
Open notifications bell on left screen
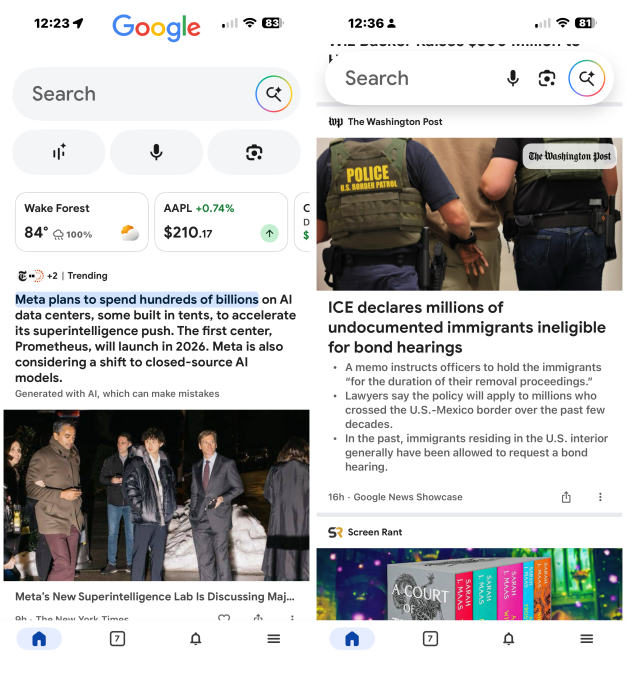[x=196, y=639]
